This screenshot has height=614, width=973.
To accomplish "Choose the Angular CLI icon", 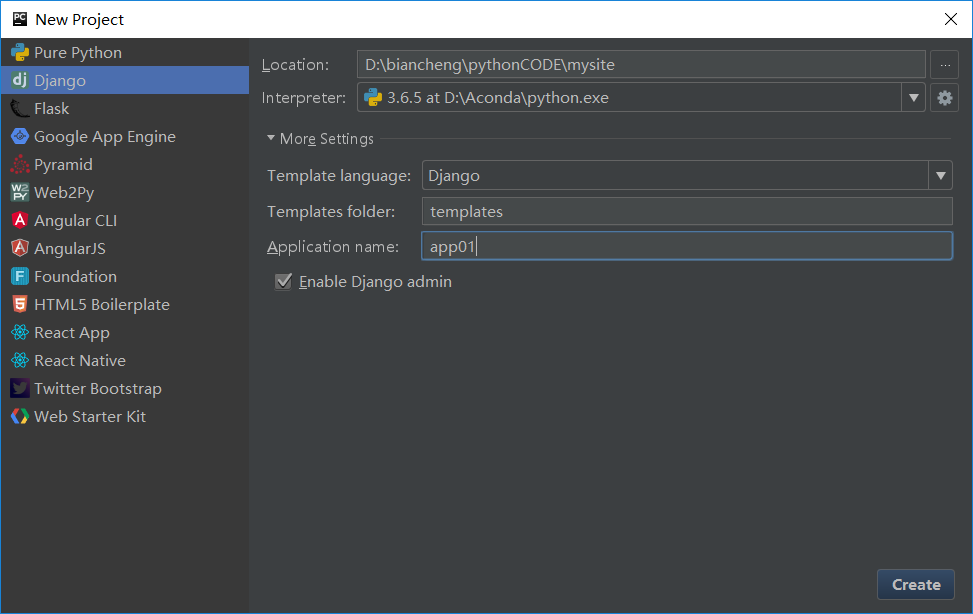I will pyautogui.click(x=20, y=220).
